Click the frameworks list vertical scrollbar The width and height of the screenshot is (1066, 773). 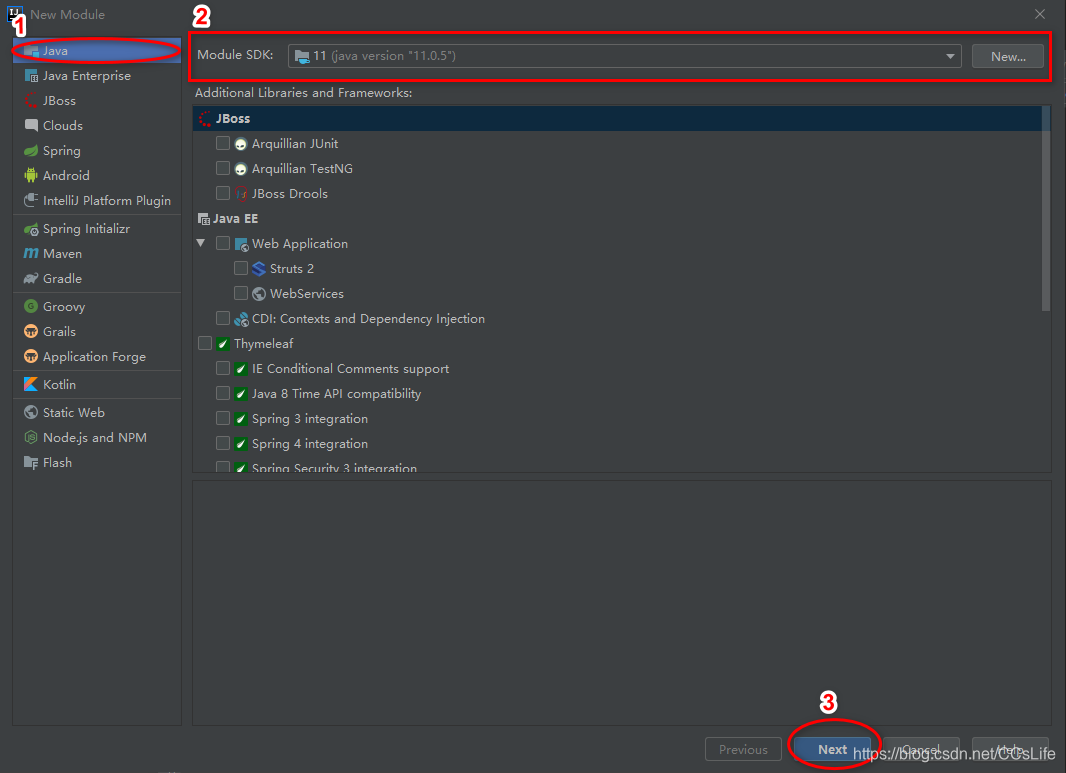pyautogui.click(x=1046, y=209)
